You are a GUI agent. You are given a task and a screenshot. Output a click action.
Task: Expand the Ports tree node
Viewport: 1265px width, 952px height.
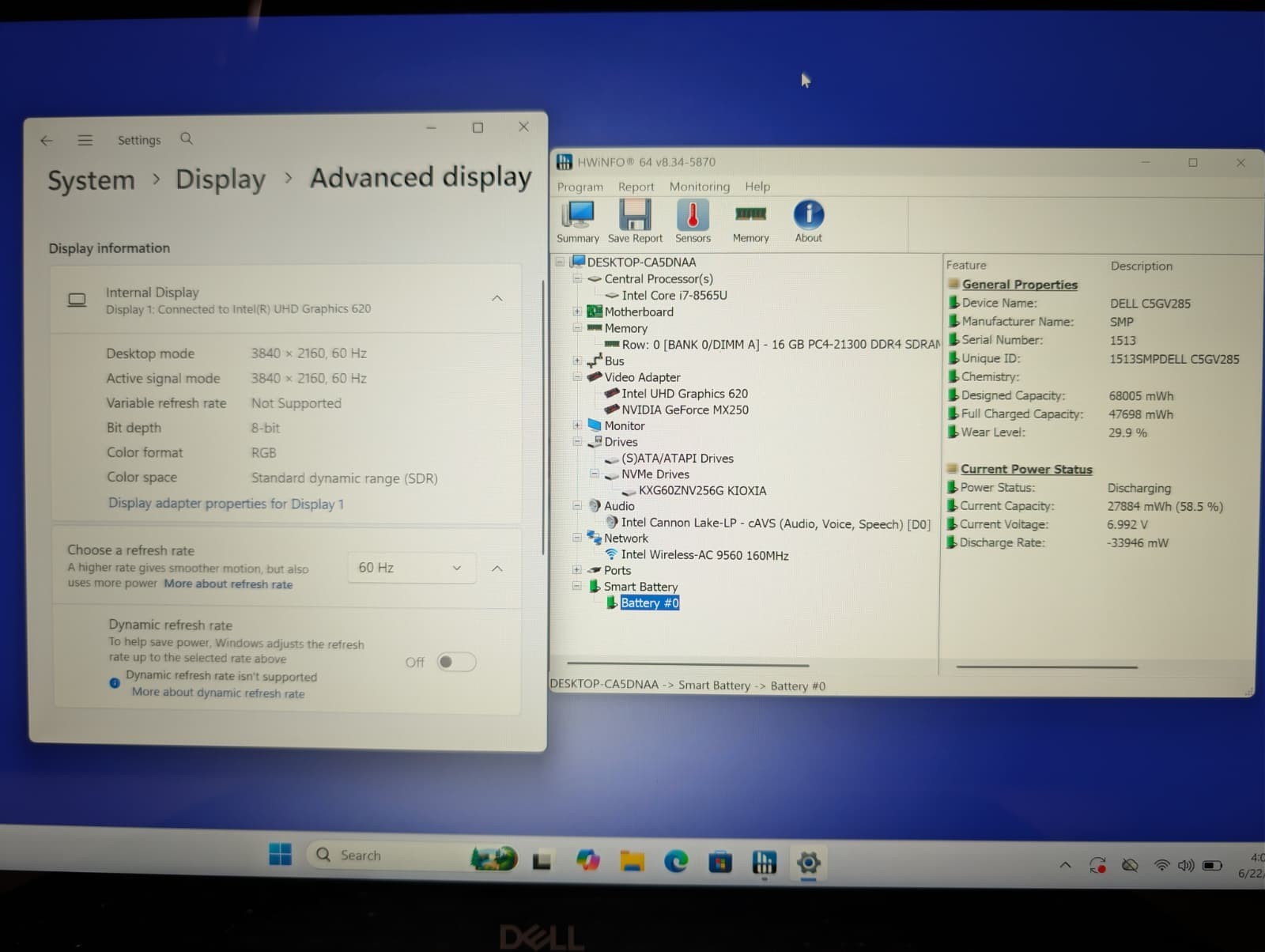pos(577,570)
